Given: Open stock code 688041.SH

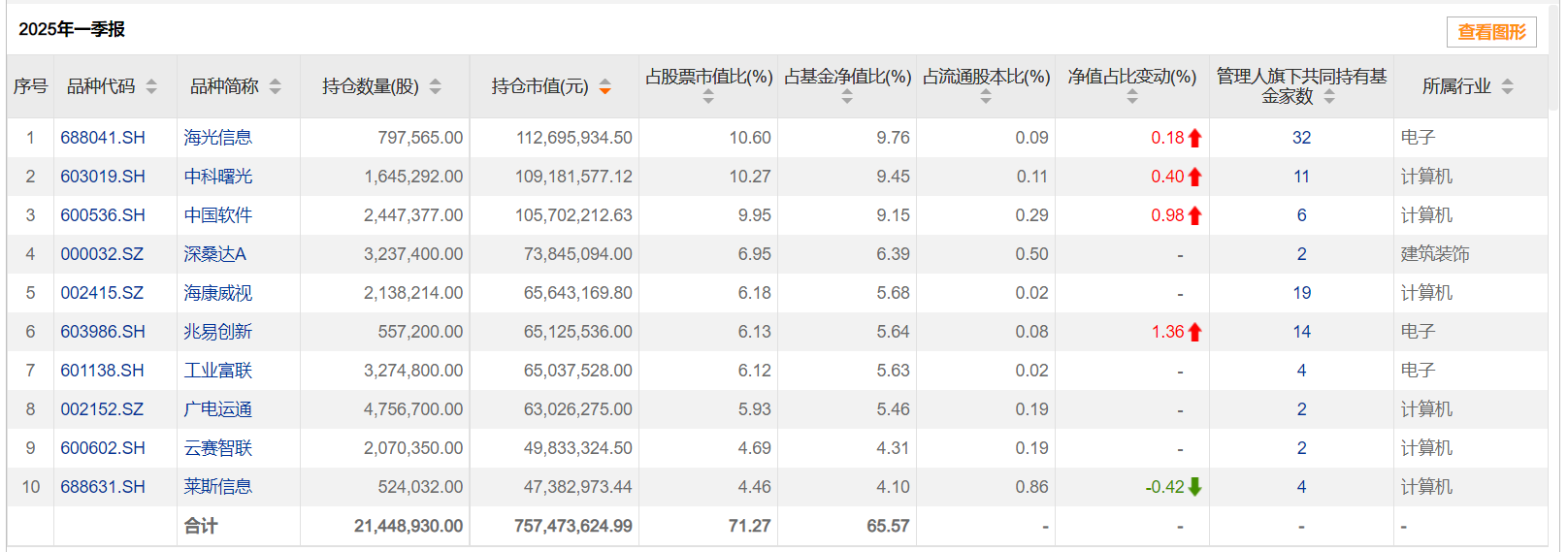Looking at the screenshot, I should point(103,138).
